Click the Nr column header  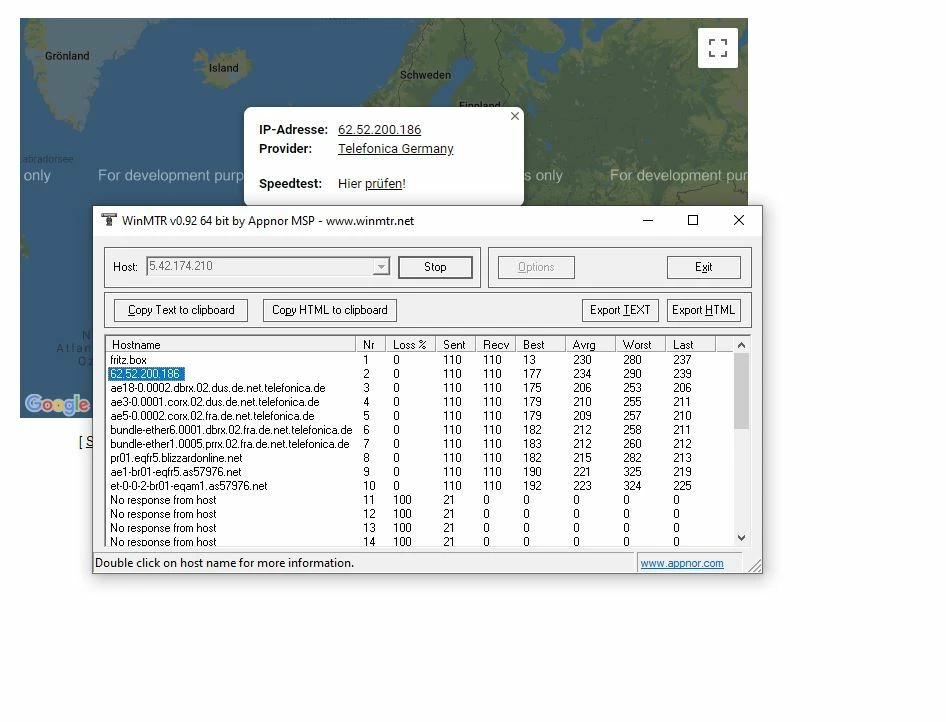(371, 344)
